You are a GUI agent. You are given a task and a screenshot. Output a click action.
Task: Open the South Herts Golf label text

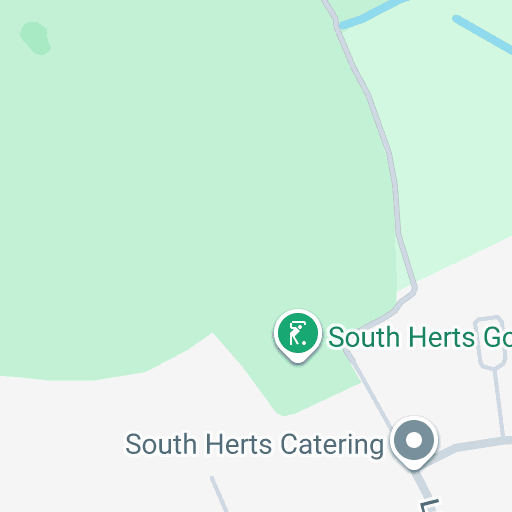[x=420, y=337]
